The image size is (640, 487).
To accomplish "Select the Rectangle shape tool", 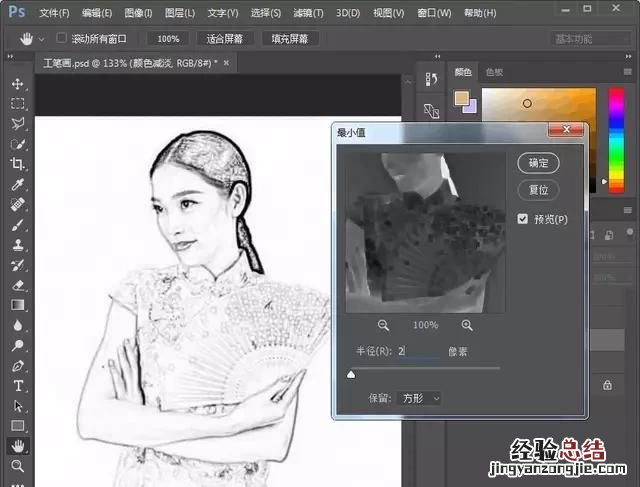I will [x=17, y=426].
